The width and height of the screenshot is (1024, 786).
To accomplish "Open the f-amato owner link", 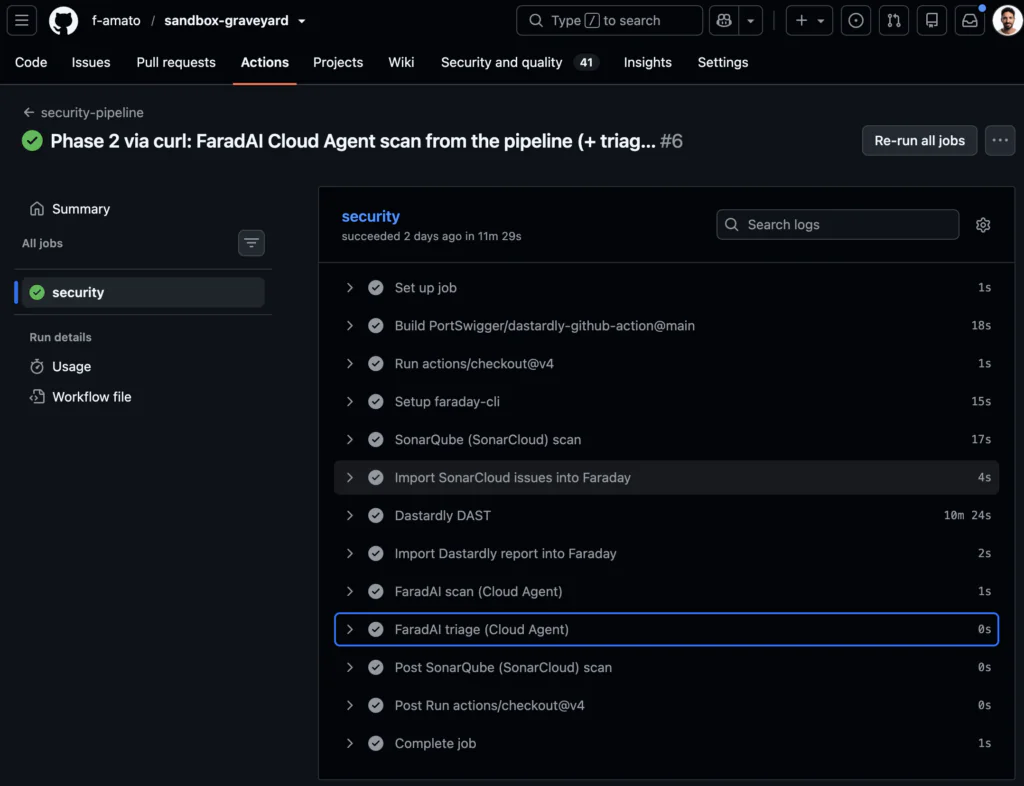I will click(x=116, y=21).
